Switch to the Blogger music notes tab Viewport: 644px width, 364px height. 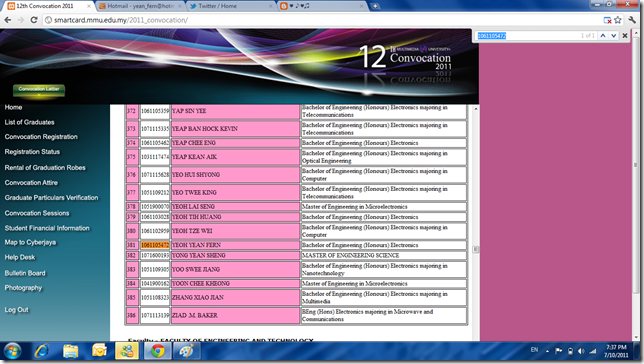322,6
